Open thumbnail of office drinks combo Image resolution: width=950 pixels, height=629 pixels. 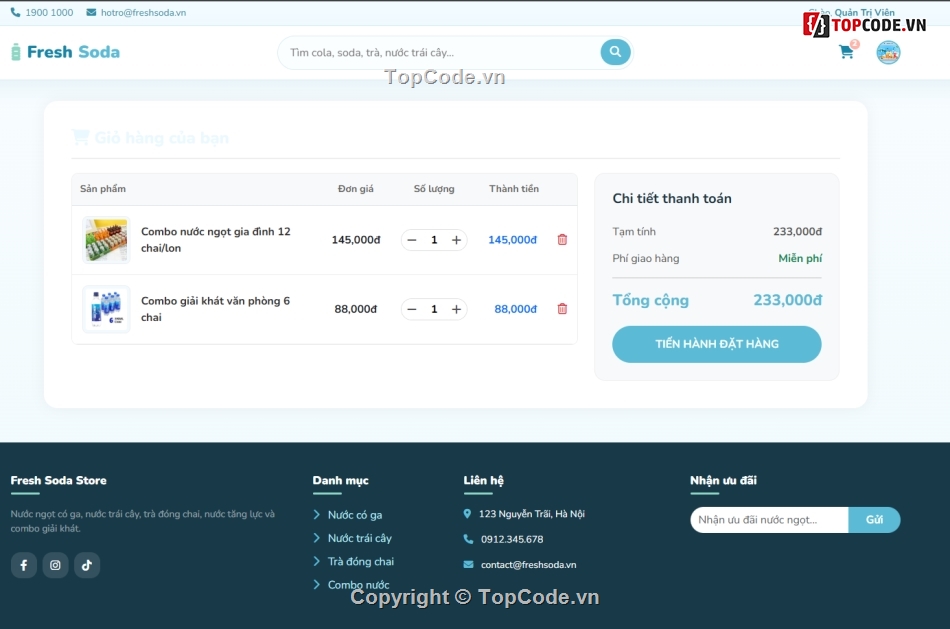tap(106, 309)
